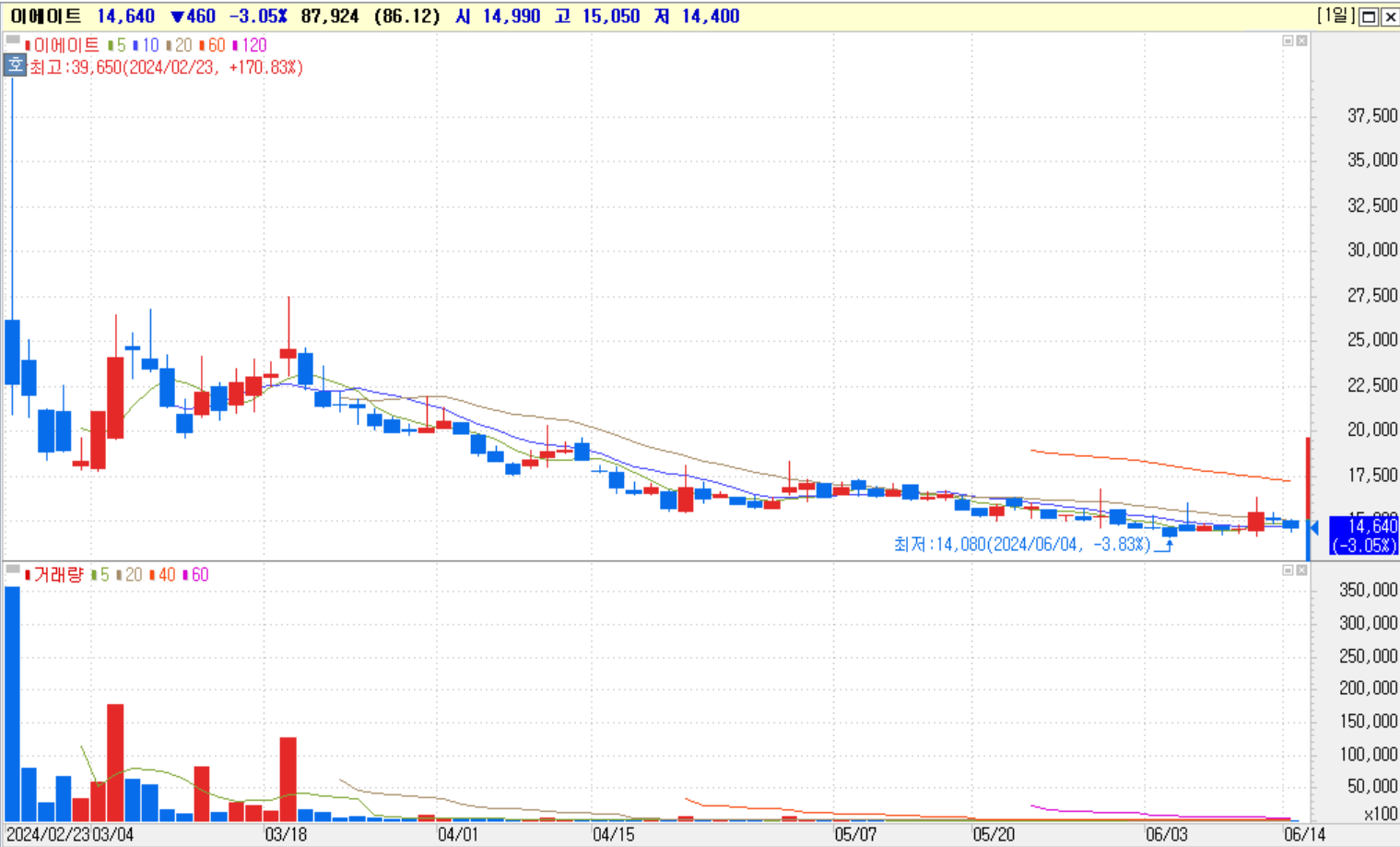
Task: Click the 2024/02/23 date on the time axis
Action: (x=48, y=835)
